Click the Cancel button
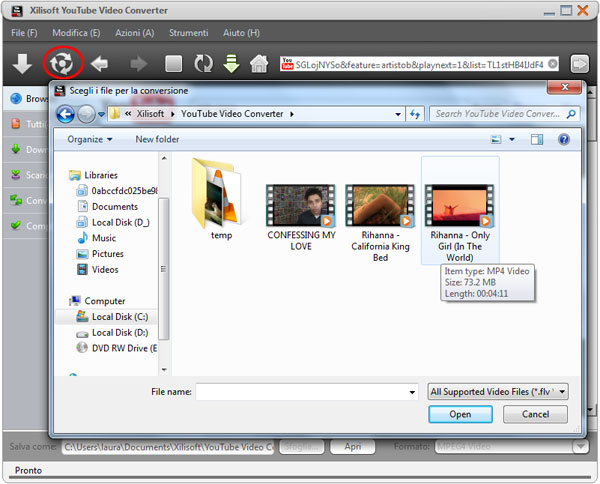 point(535,414)
